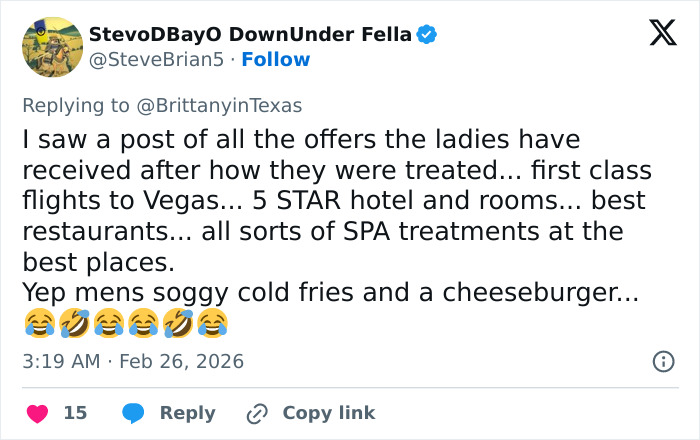Open the 3:19 AM timestamp link
This screenshot has width=700, height=440.
coord(59,361)
